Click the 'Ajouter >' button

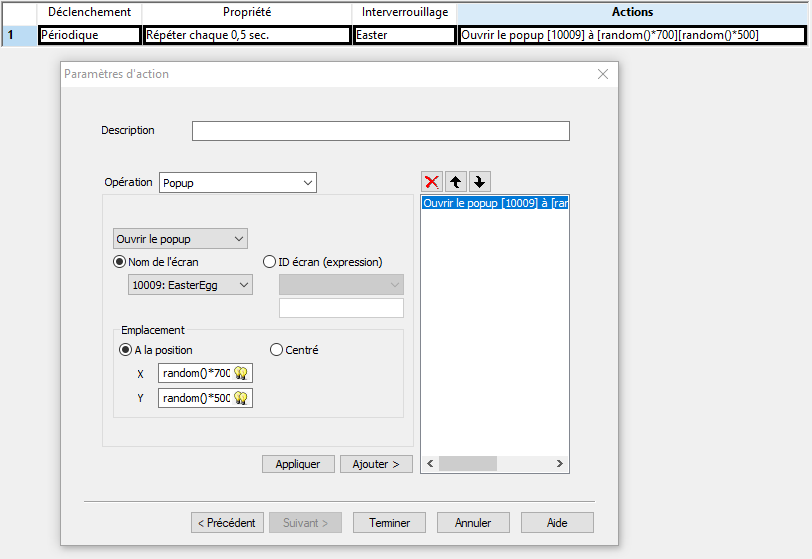point(376,464)
